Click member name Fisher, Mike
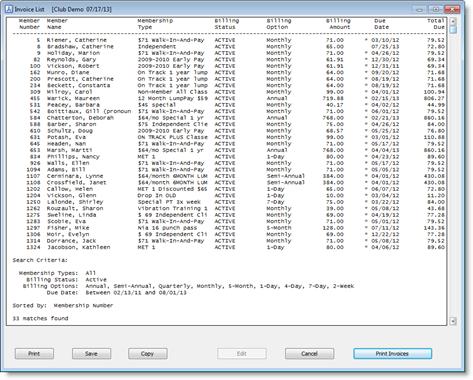The height and width of the screenshot is (380, 473). (68, 228)
